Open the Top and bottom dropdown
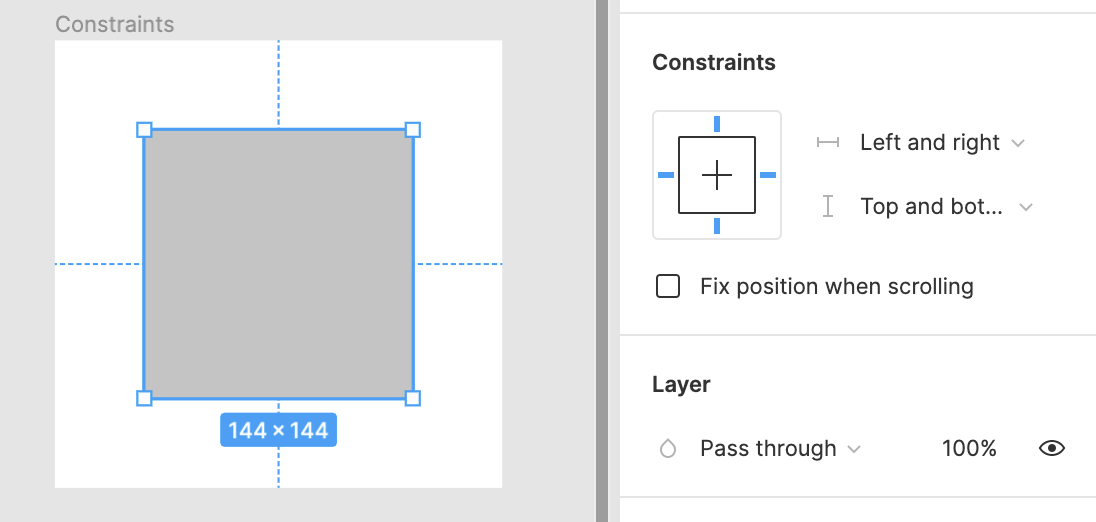This screenshot has width=1096, height=522. tap(946, 207)
